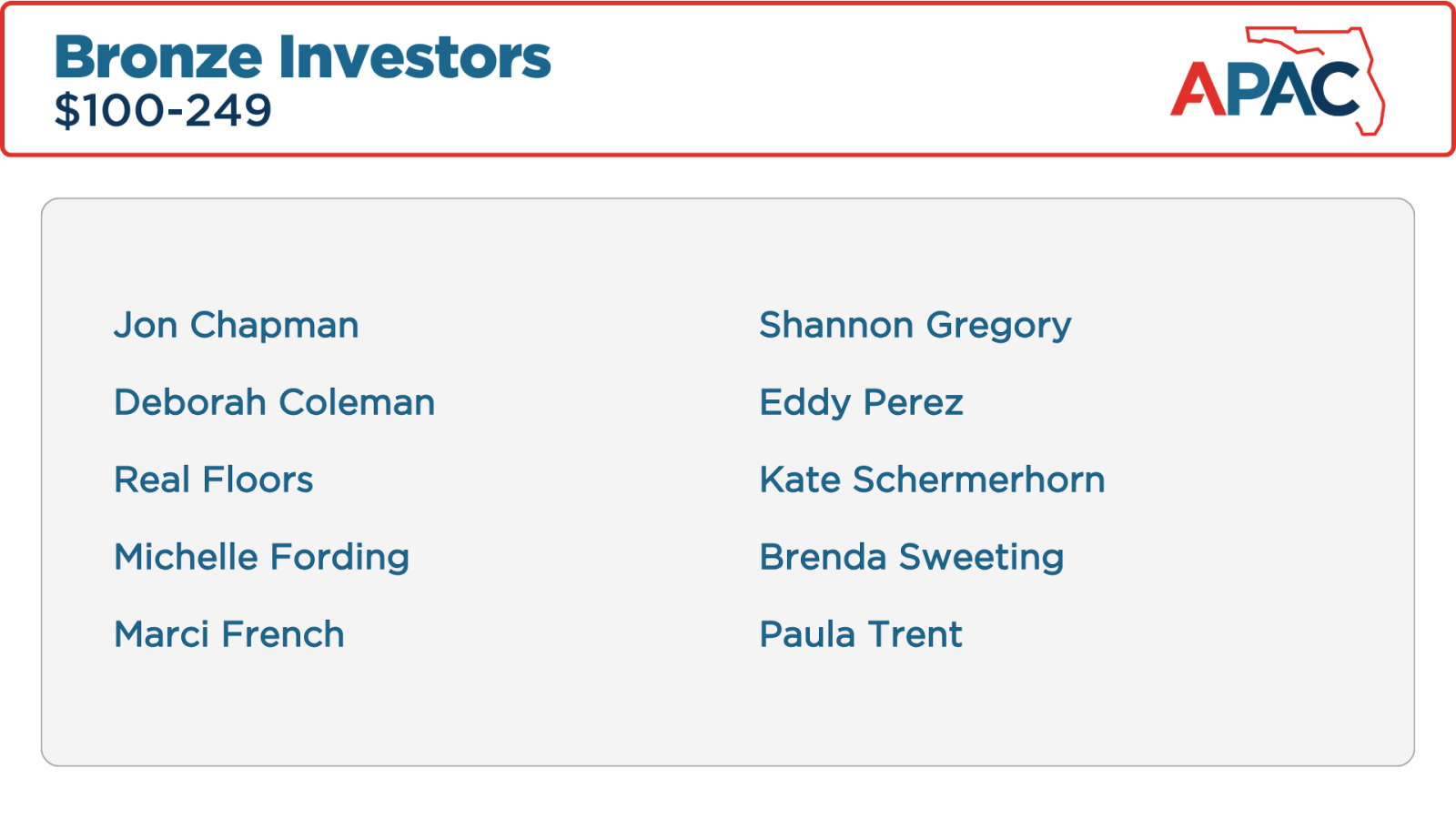Click the surname Schermerhorn
Viewport: 1456px width, 819px height.
tap(978, 480)
